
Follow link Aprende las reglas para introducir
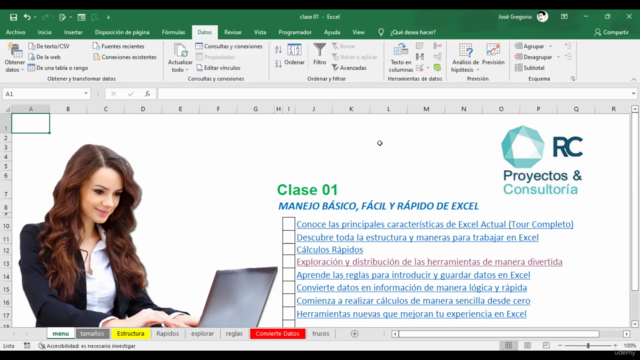(x=413, y=275)
